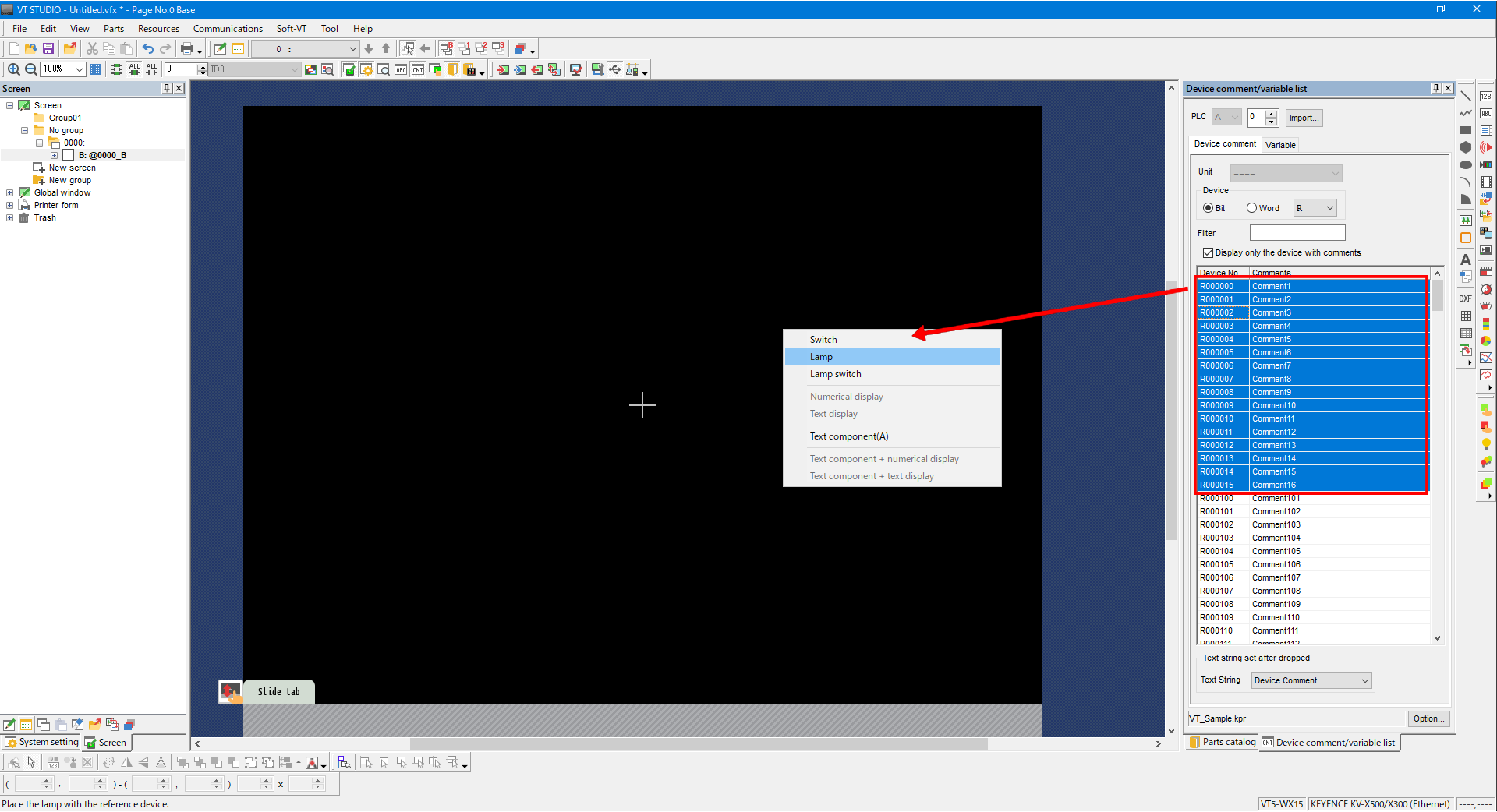Select the Word device radio button

[x=1251, y=208]
